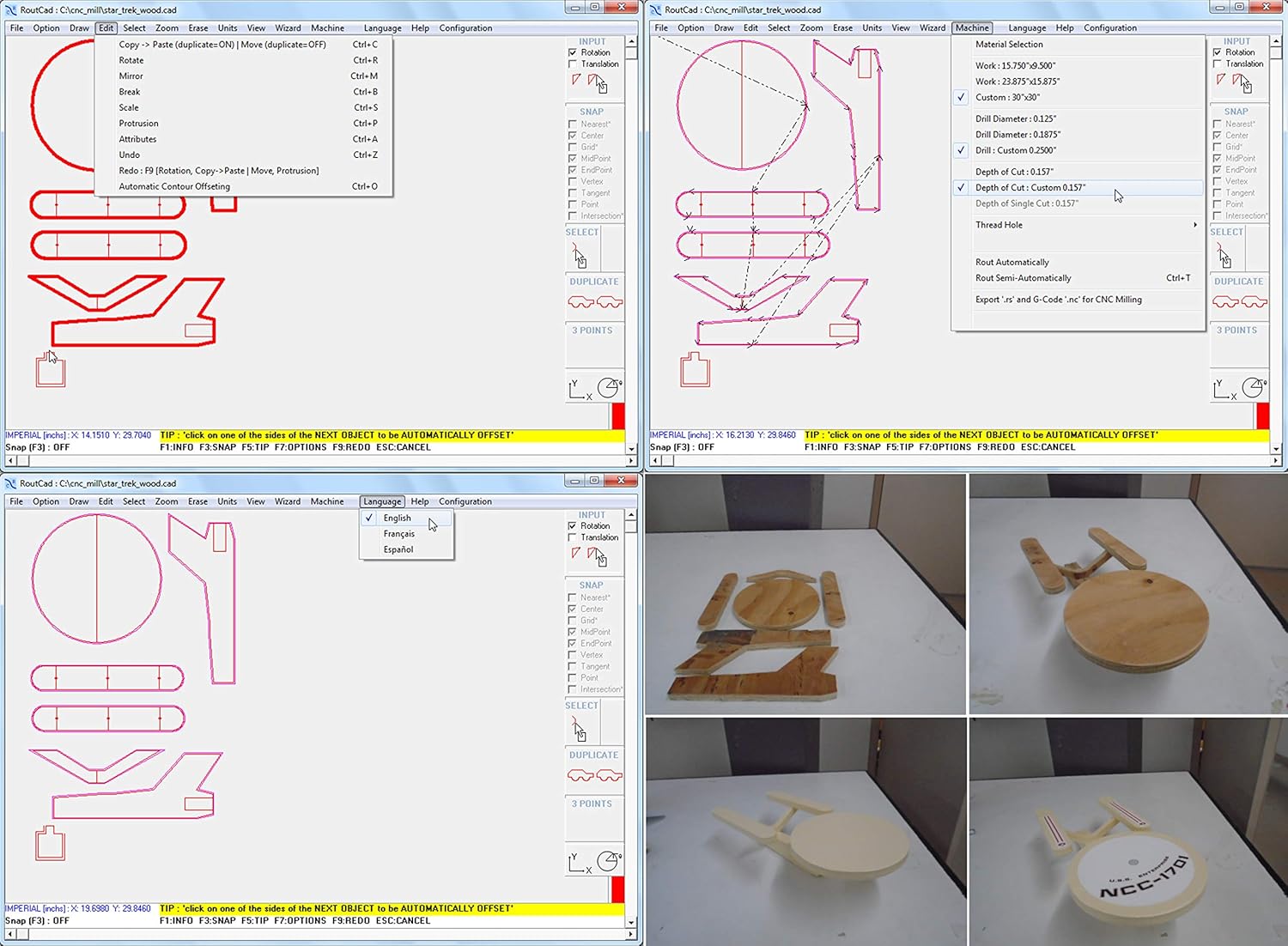Open photo of assembled bare plywood ship
Screen dimensions: 1288x946
[1127, 594]
